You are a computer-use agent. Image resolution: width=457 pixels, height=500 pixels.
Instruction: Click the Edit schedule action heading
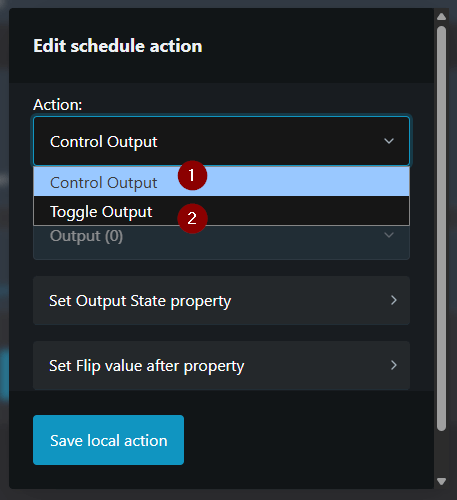118,46
